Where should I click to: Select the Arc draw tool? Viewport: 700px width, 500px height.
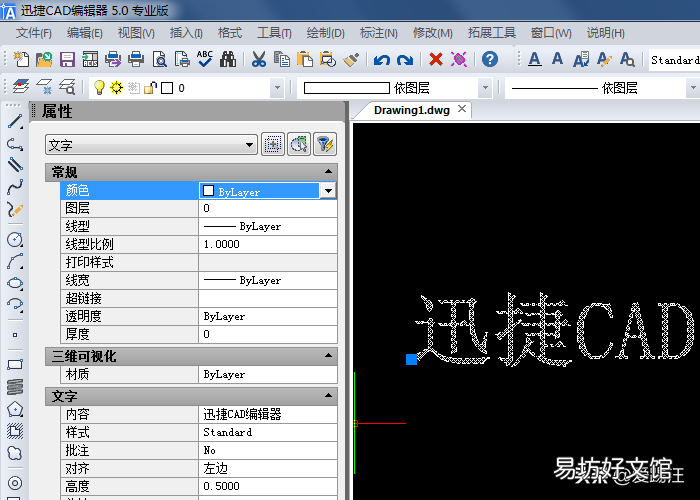(x=15, y=262)
